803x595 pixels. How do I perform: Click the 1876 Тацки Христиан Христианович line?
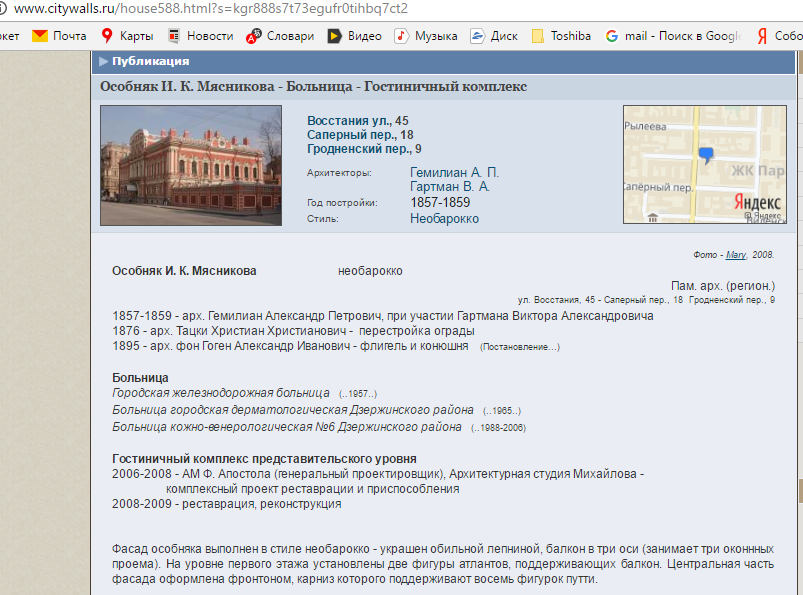click(293, 331)
